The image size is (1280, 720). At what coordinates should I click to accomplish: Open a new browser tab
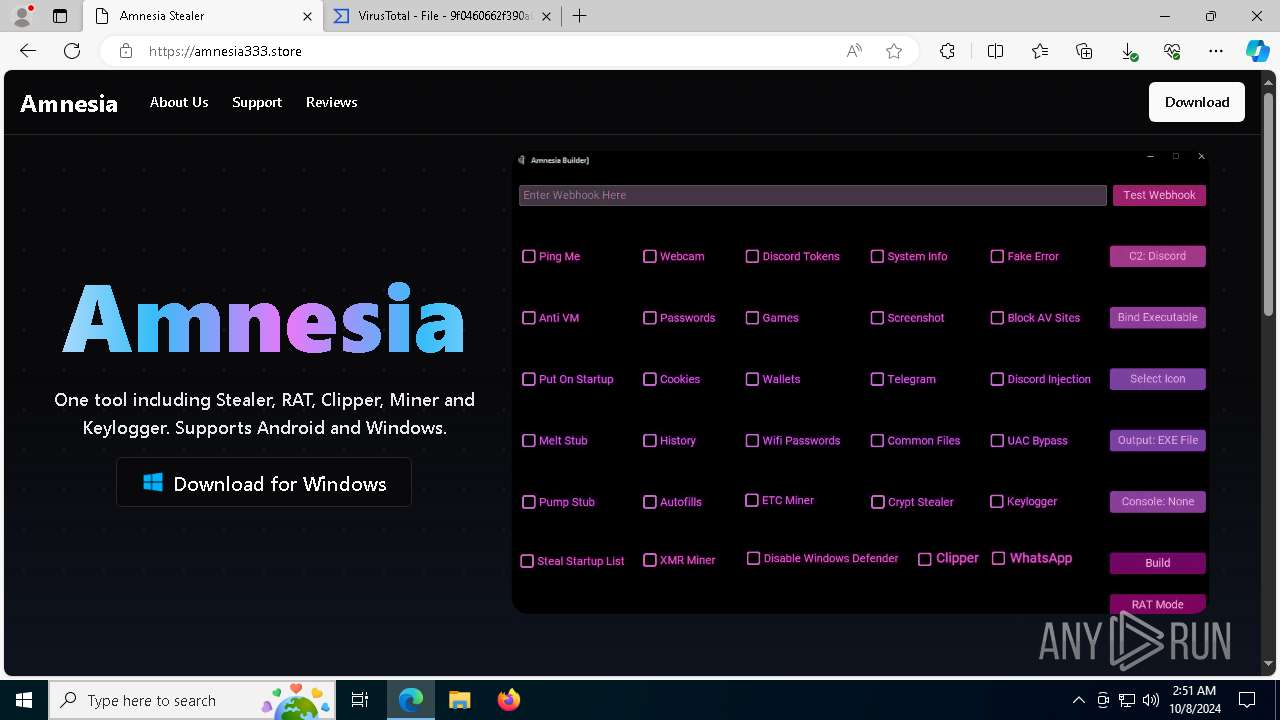pos(580,16)
